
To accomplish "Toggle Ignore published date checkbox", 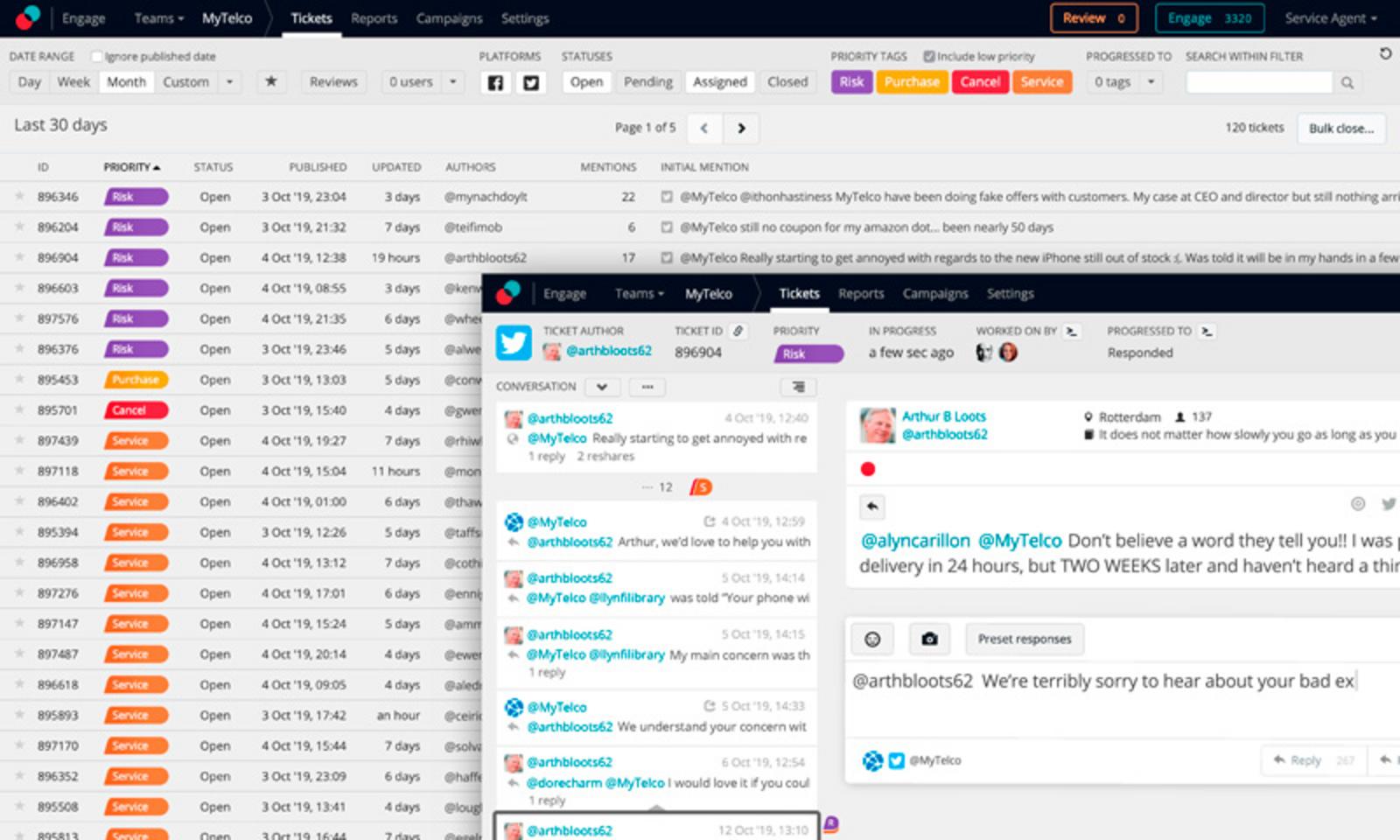I will coord(97,56).
